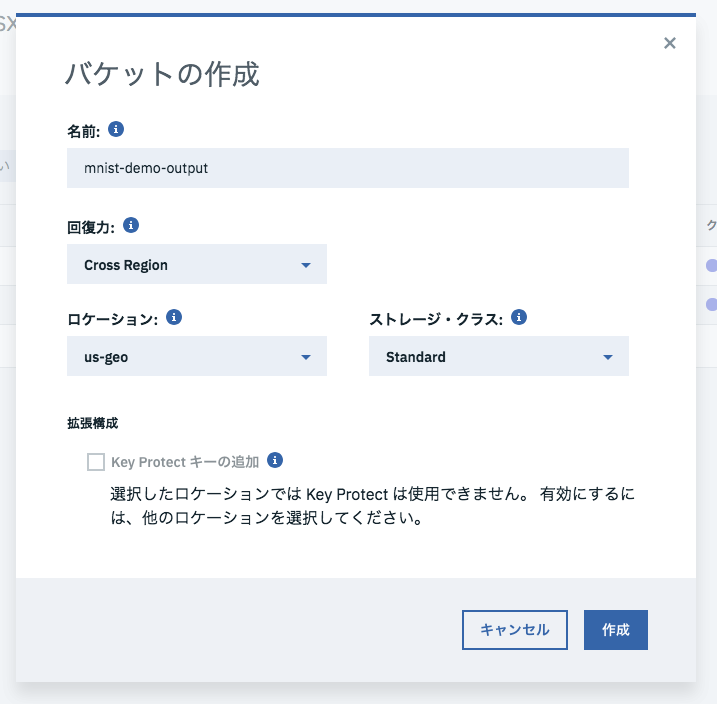Click the info icon beside 回復力
717x704 pixels.
tap(131, 225)
